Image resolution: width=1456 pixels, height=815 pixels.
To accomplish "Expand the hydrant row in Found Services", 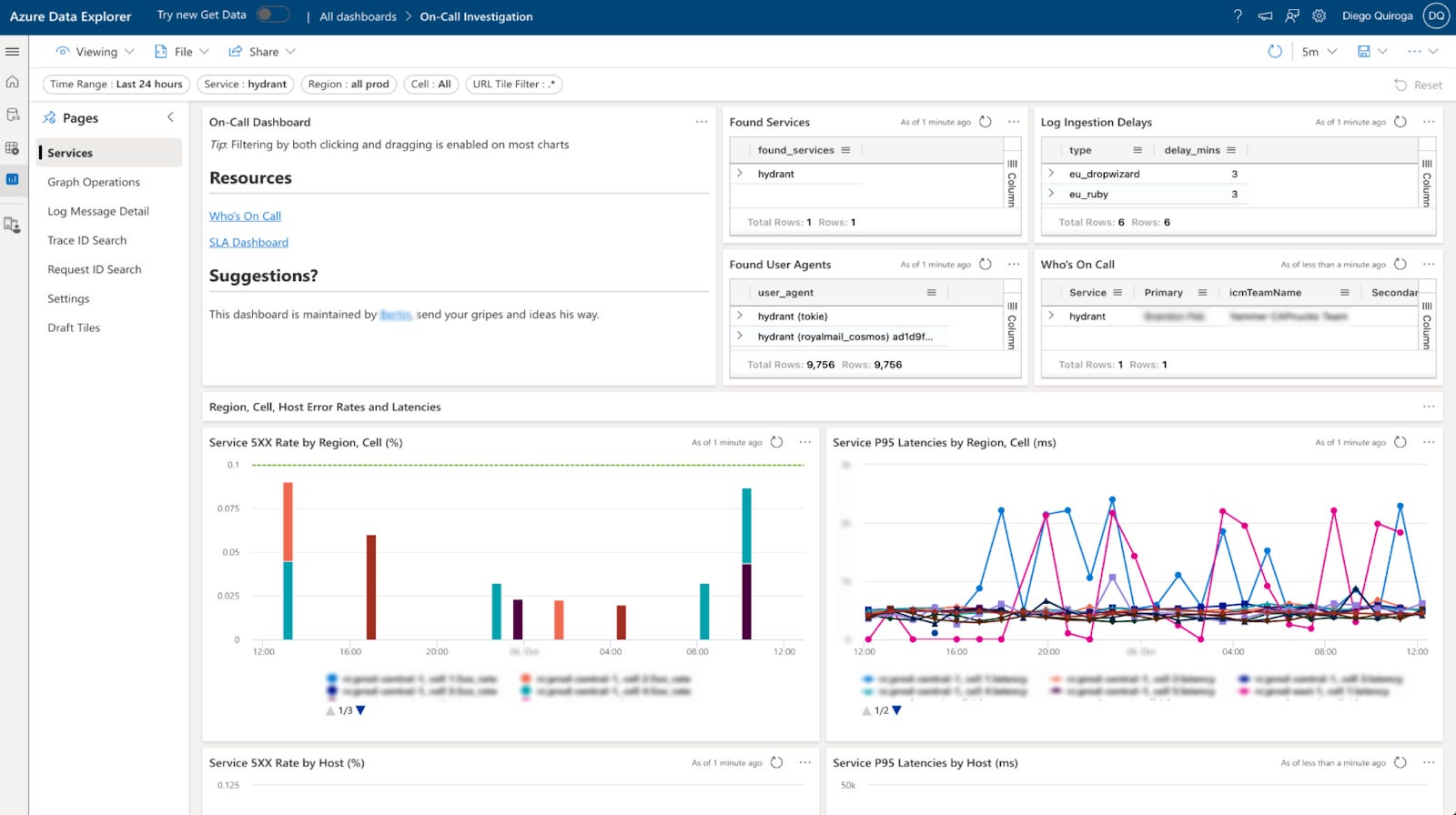I will [740, 173].
